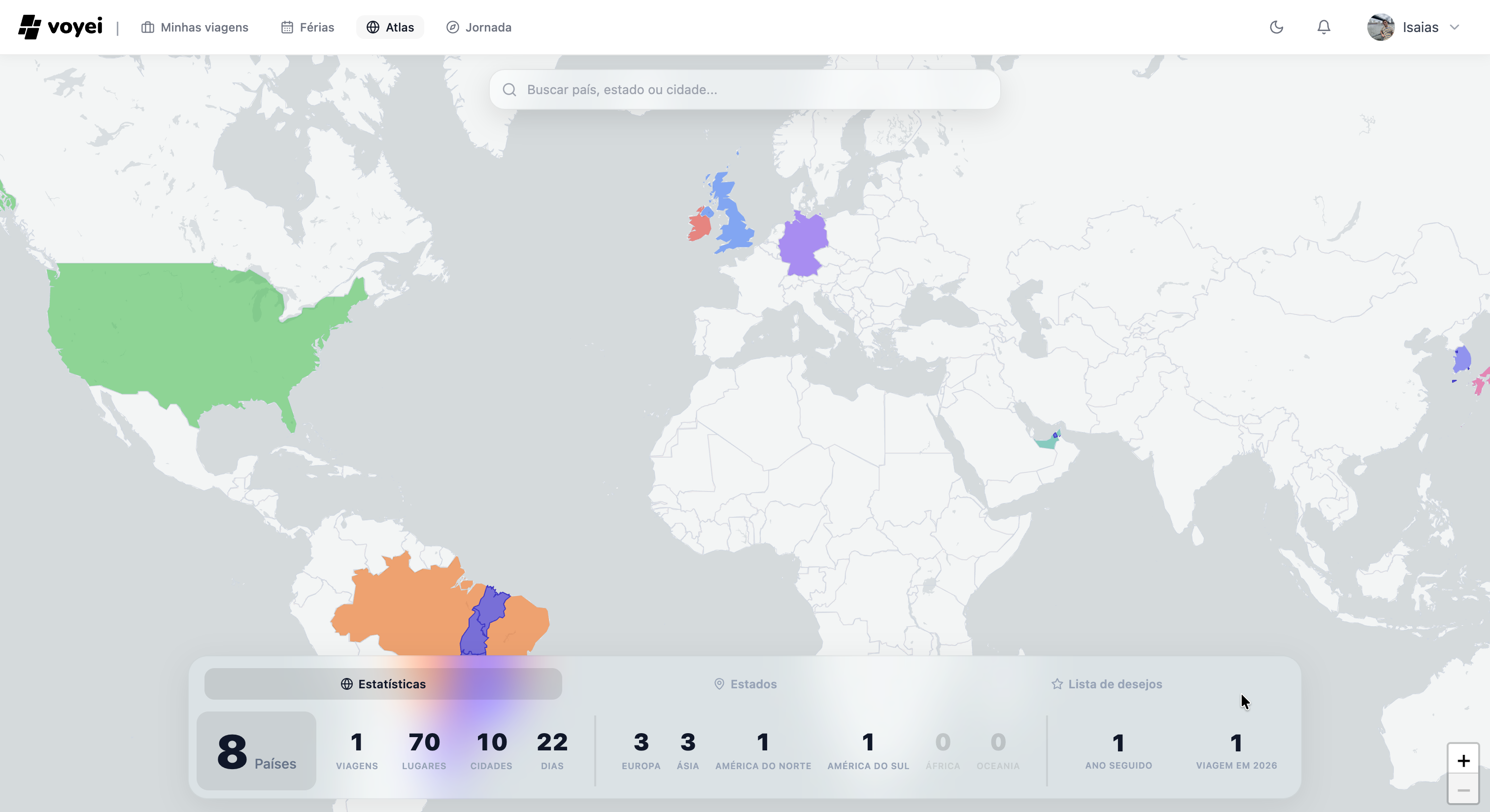Open the Férias page
The image size is (1490, 812).
pos(308,27)
